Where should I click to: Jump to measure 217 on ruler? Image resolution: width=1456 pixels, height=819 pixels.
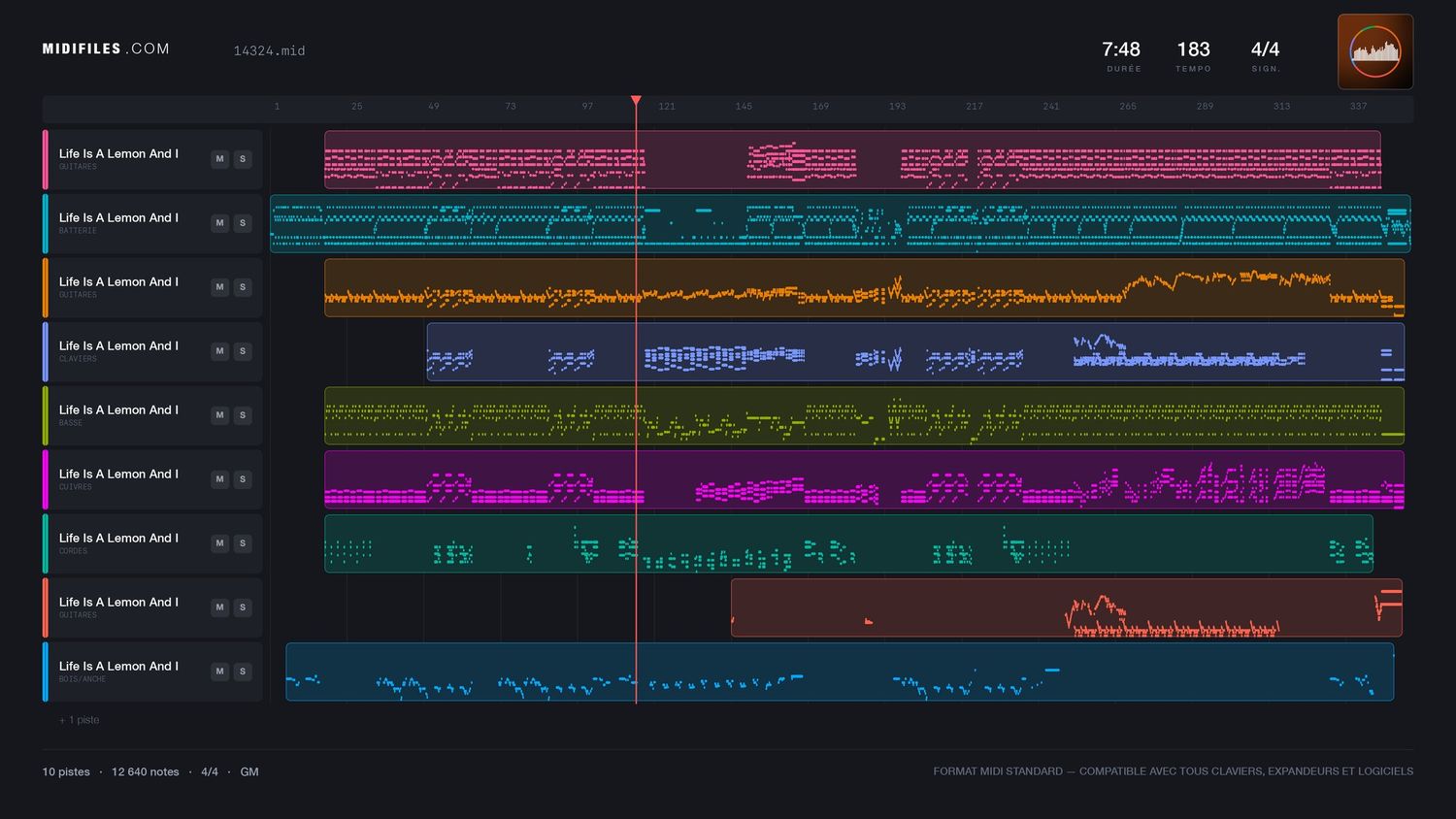[975, 107]
